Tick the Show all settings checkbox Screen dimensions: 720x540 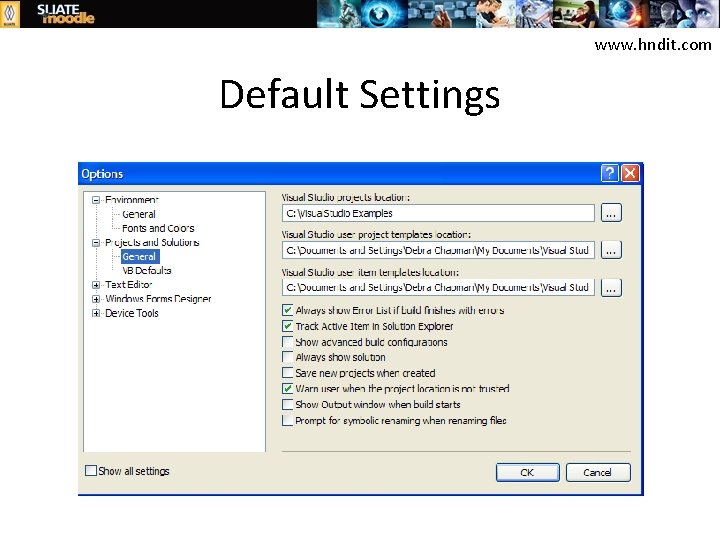[91, 471]
